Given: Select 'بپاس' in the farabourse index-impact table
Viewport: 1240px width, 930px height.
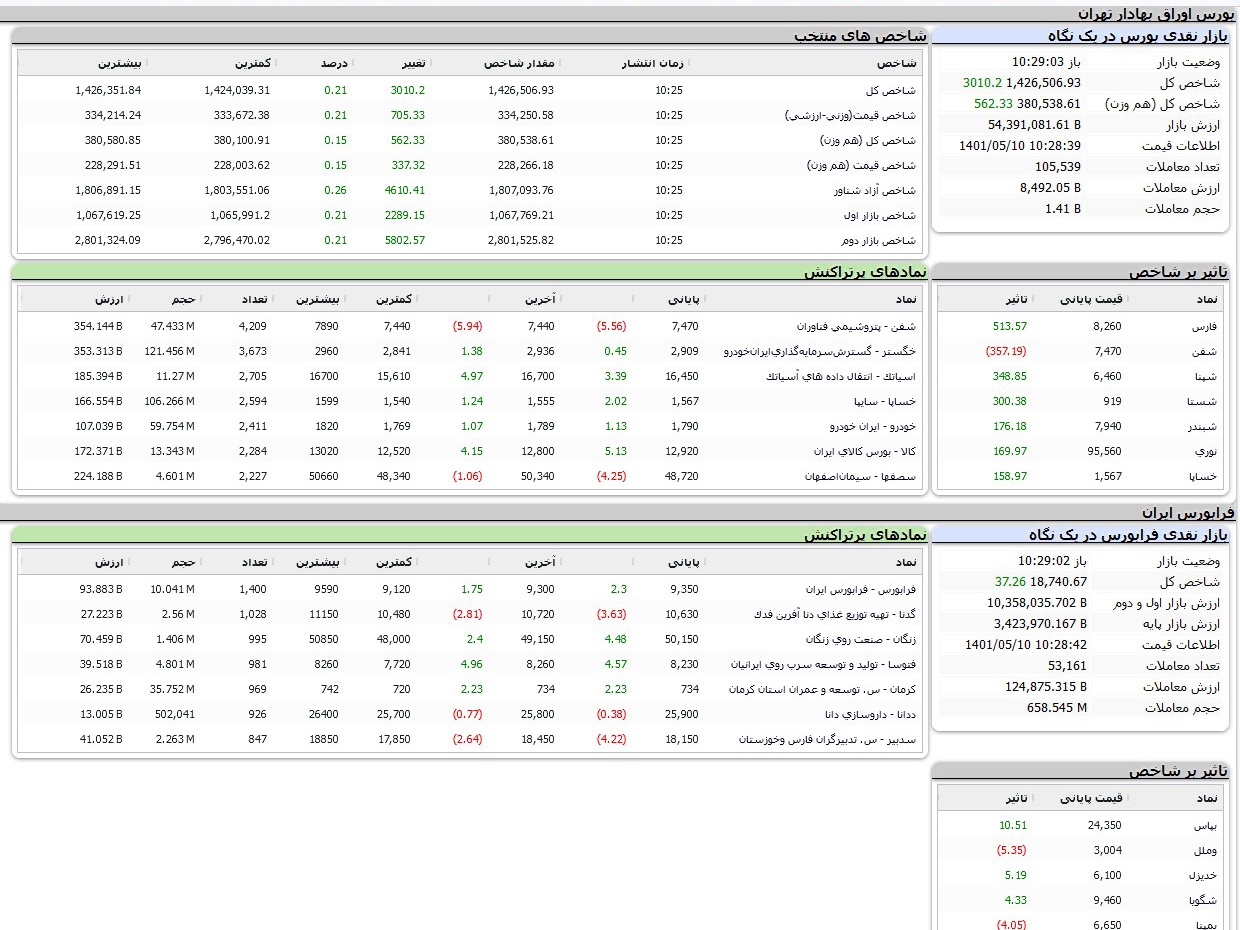Looking at the screenshot, I should 1206,825.
